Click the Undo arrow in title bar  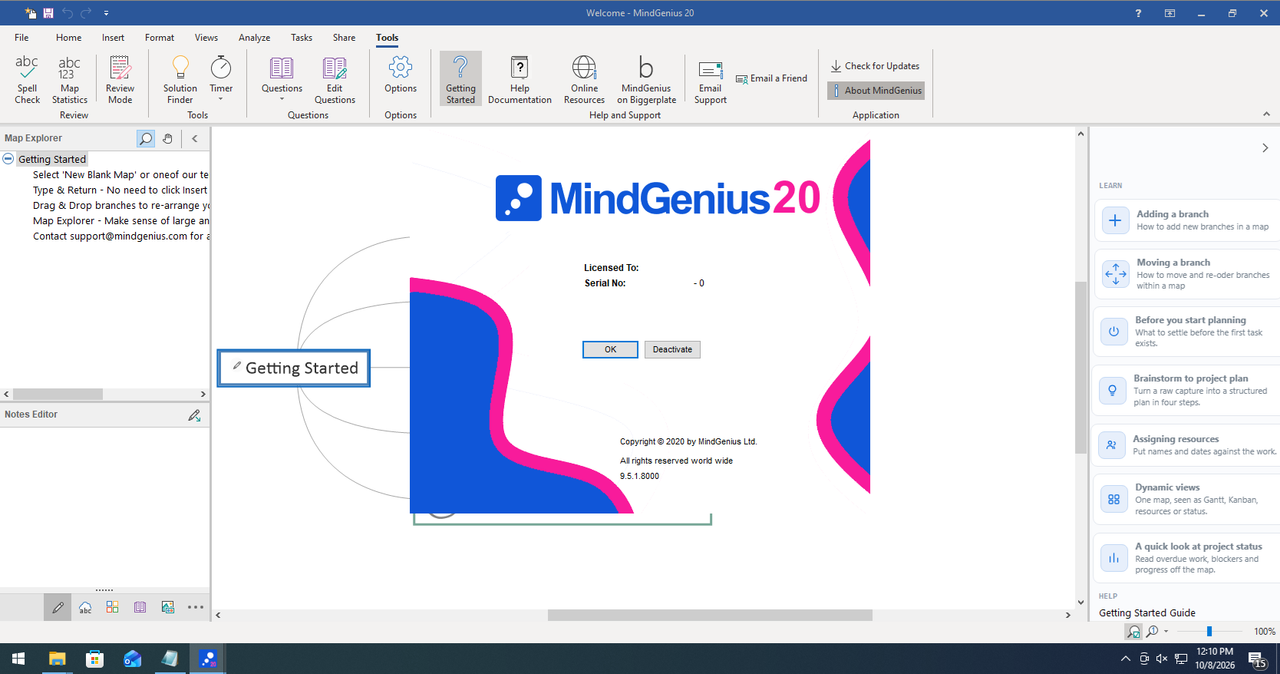[68, 13]
